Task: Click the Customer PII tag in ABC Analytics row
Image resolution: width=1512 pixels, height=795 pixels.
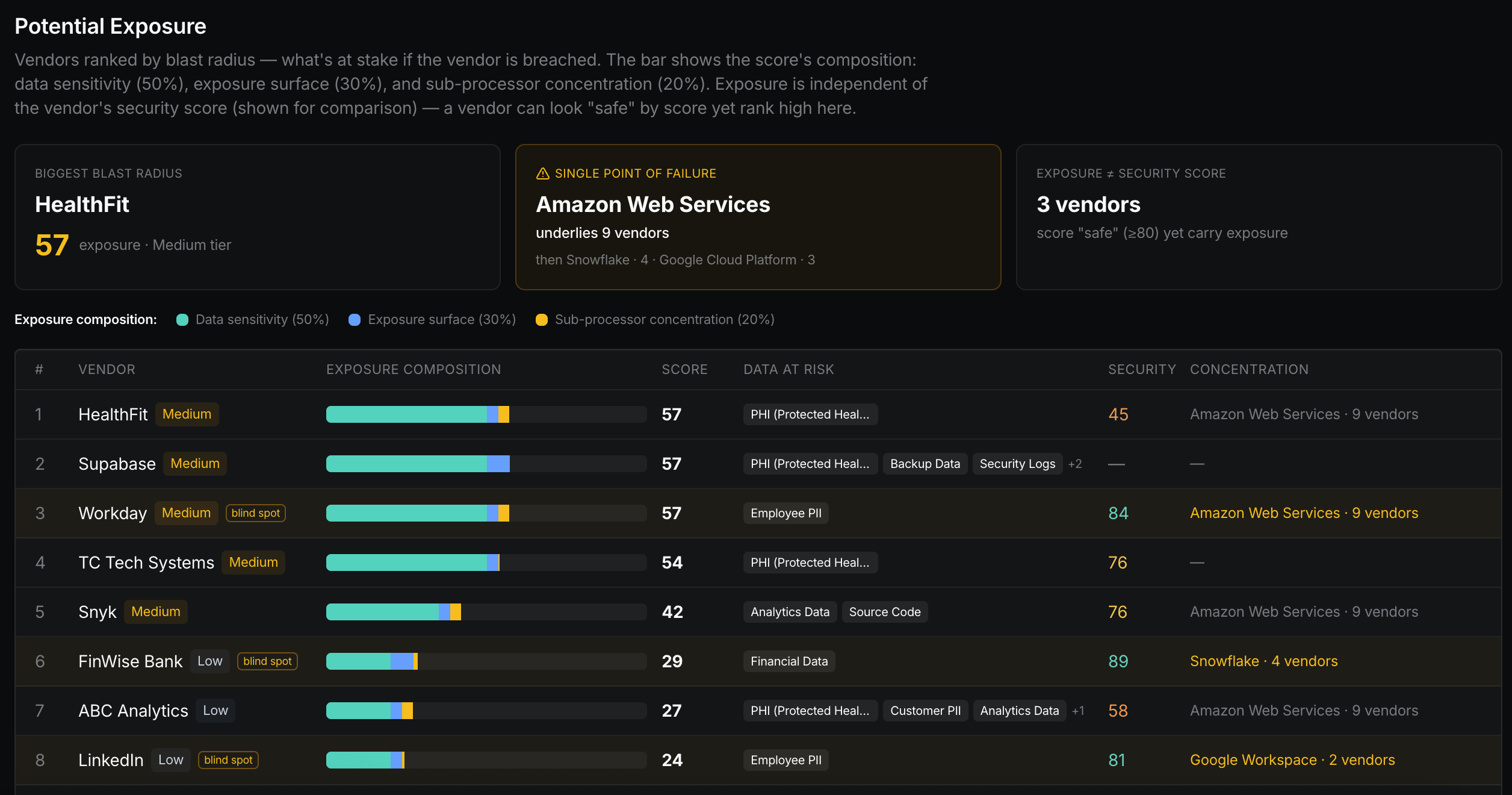Action: tap(925, 711)
